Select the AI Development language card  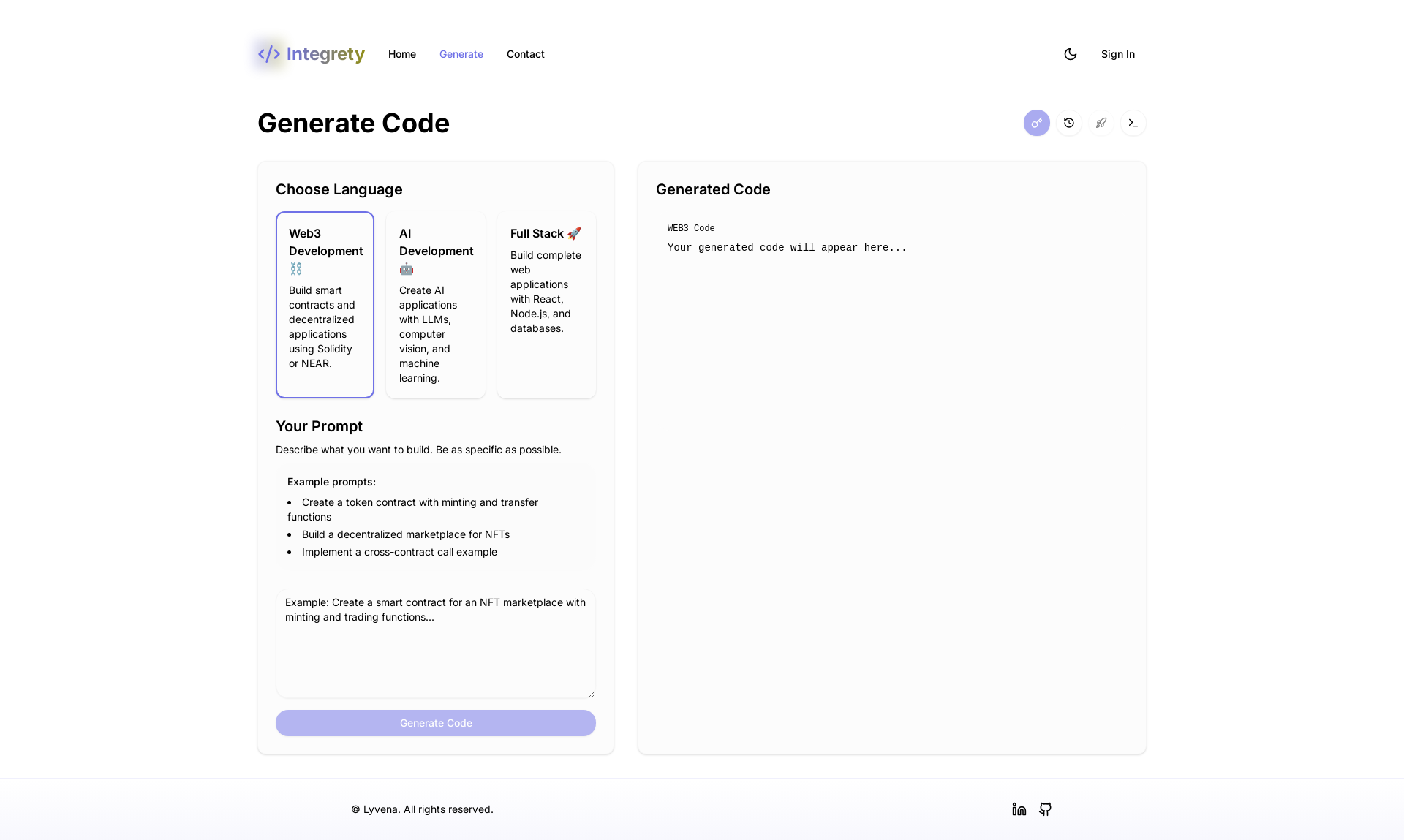(x=436, y=305)
